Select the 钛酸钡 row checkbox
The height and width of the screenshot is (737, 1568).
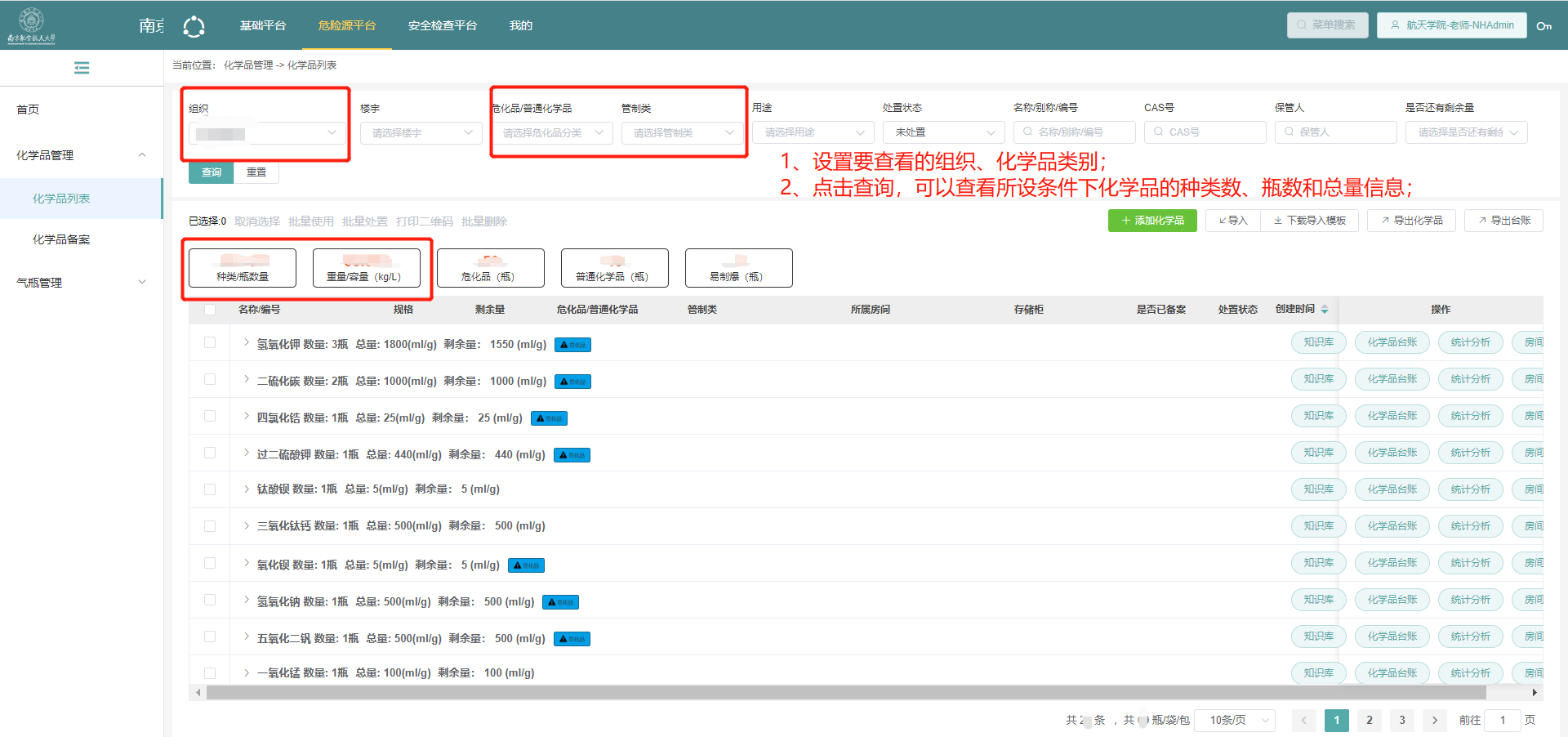(x=210, y=489)
